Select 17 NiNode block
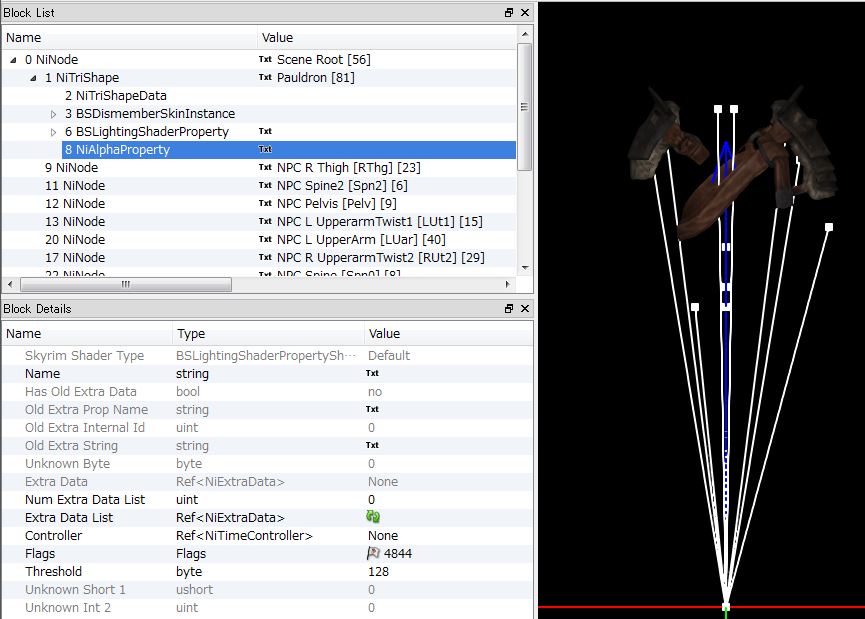This screenshot has width=865, height=619. tap(75, 258)
